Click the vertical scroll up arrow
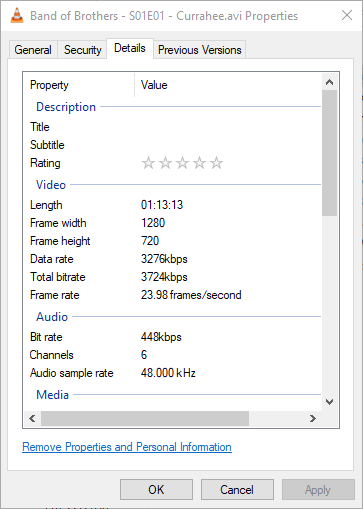The width and height of the screenshot is (363, 509). [329, 82]
